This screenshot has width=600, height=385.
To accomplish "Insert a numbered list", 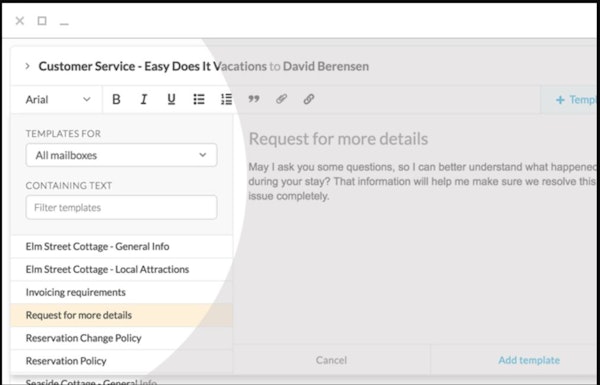I will (x=227, y=100).
